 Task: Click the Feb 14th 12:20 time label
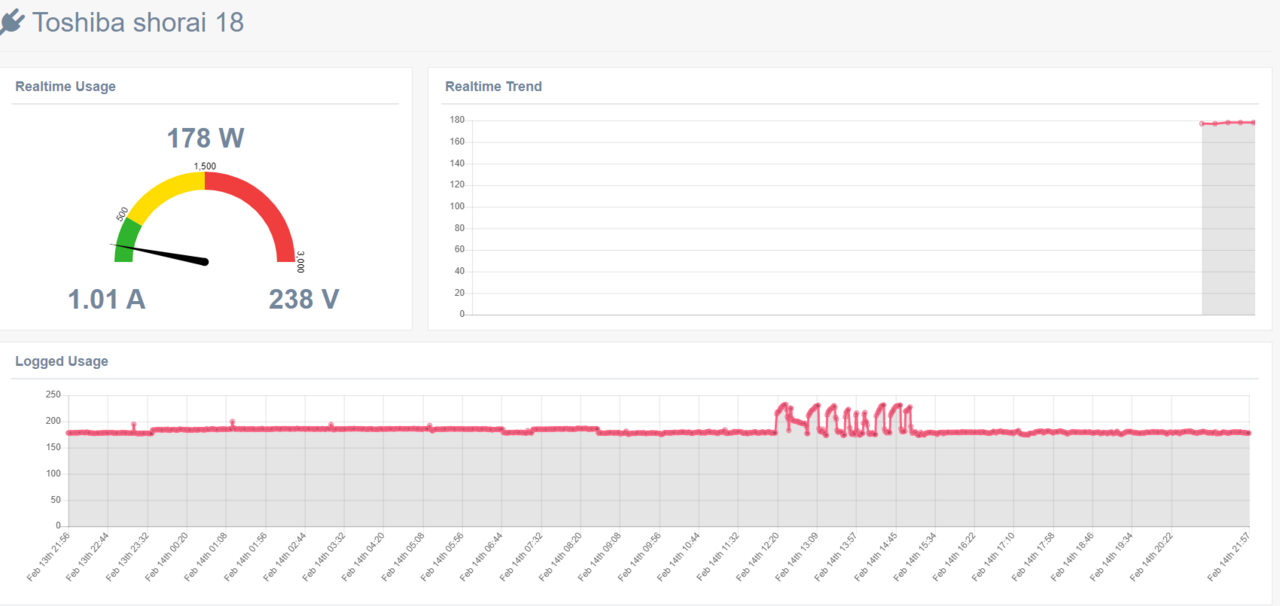coord(757,557)
